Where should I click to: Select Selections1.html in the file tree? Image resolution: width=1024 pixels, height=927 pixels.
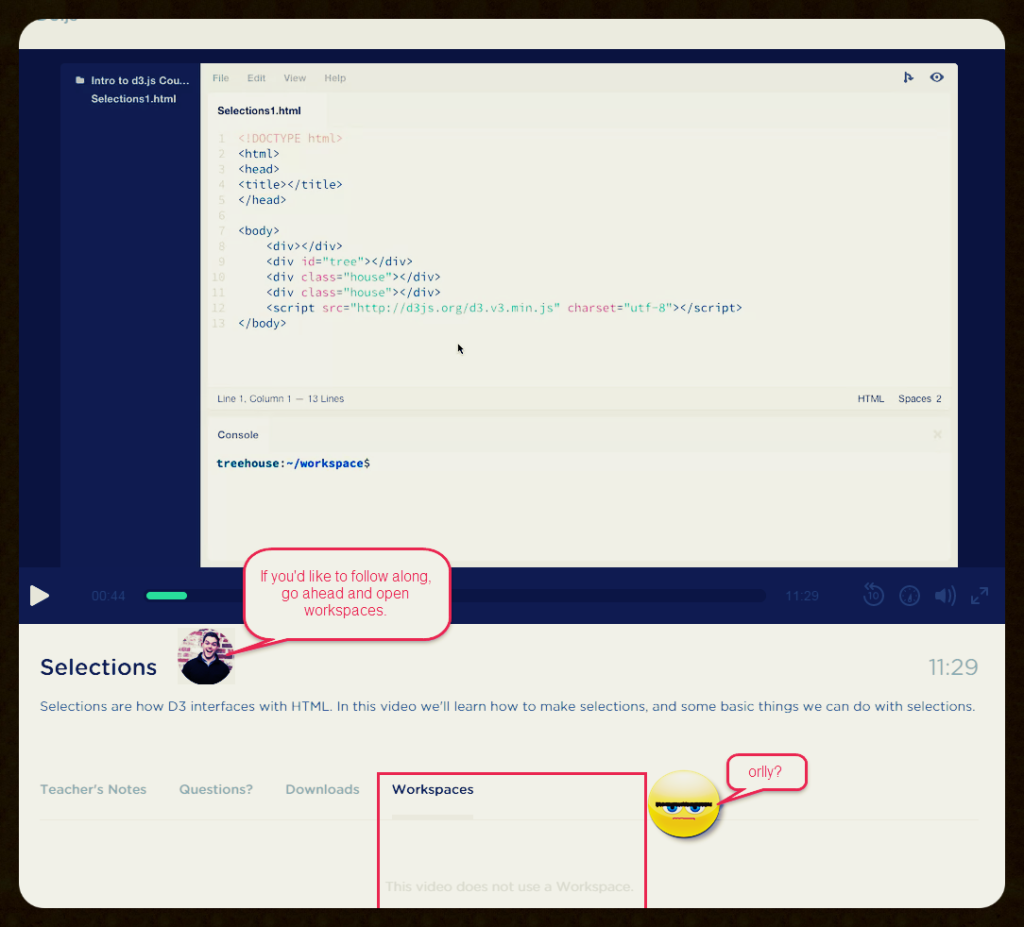(133, 99)
